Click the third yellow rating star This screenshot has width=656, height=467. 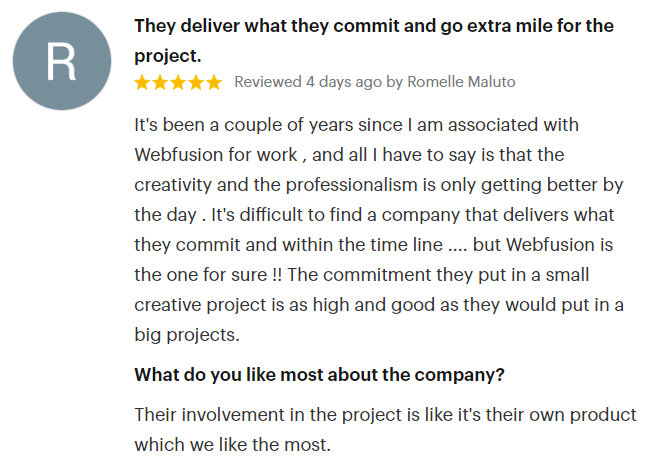(x=178, y=82)
